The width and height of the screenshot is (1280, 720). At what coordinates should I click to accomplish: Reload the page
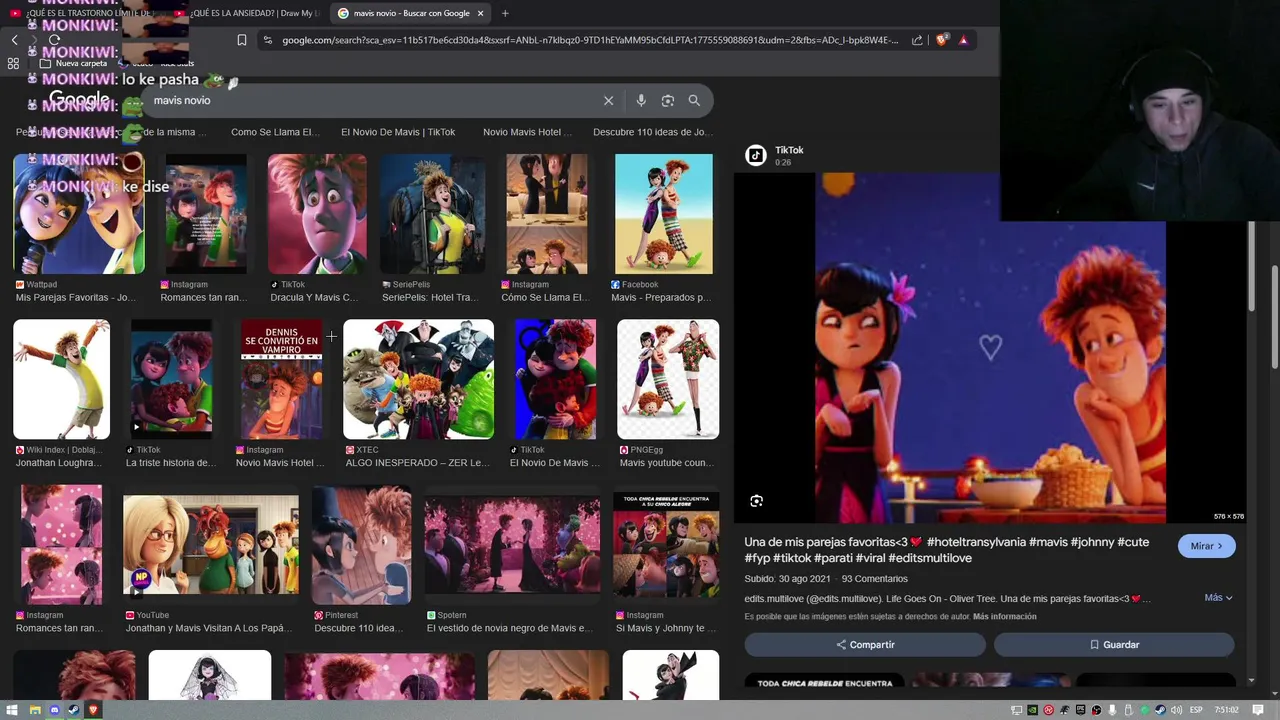pyautogui.click(x=54, y=40)
